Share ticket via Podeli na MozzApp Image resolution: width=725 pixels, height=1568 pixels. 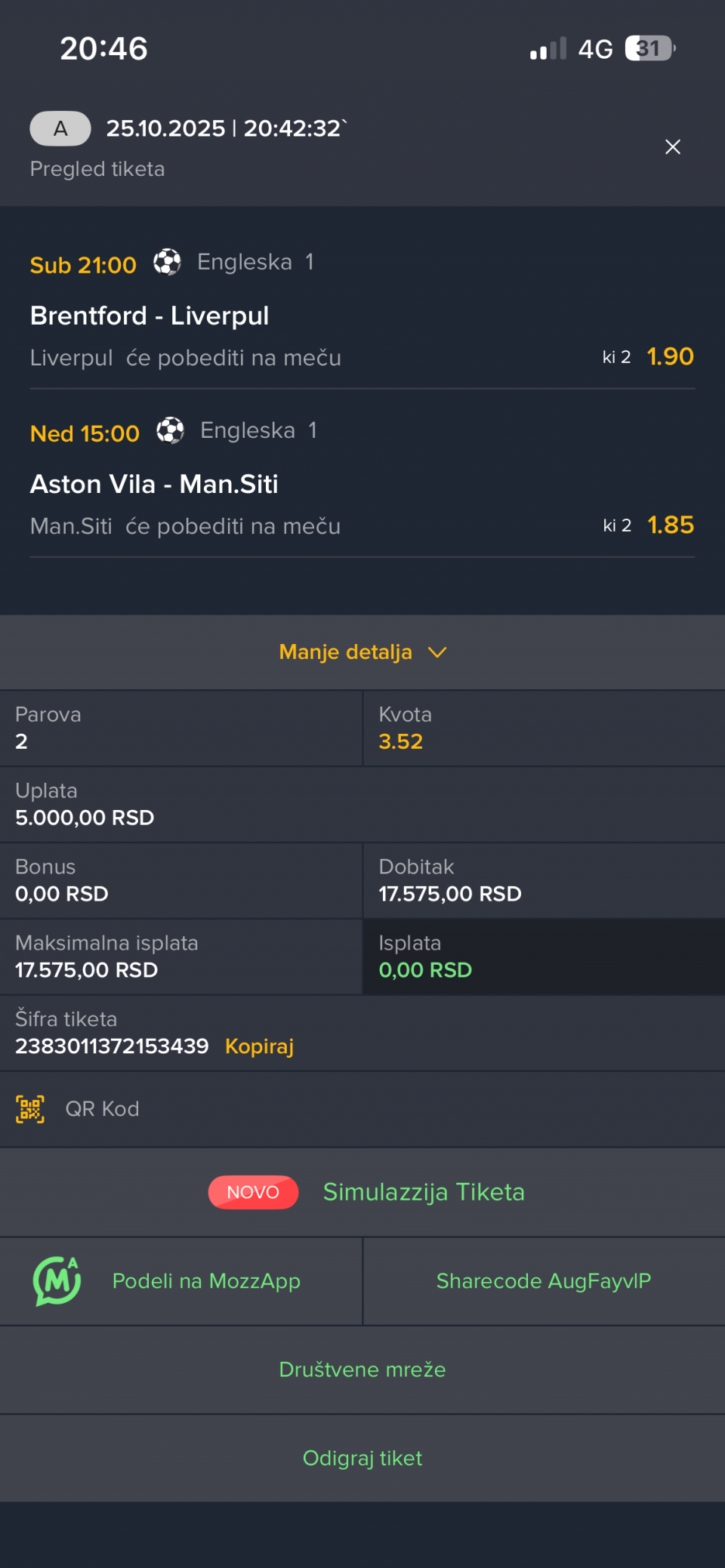[x=206, y=1281]
